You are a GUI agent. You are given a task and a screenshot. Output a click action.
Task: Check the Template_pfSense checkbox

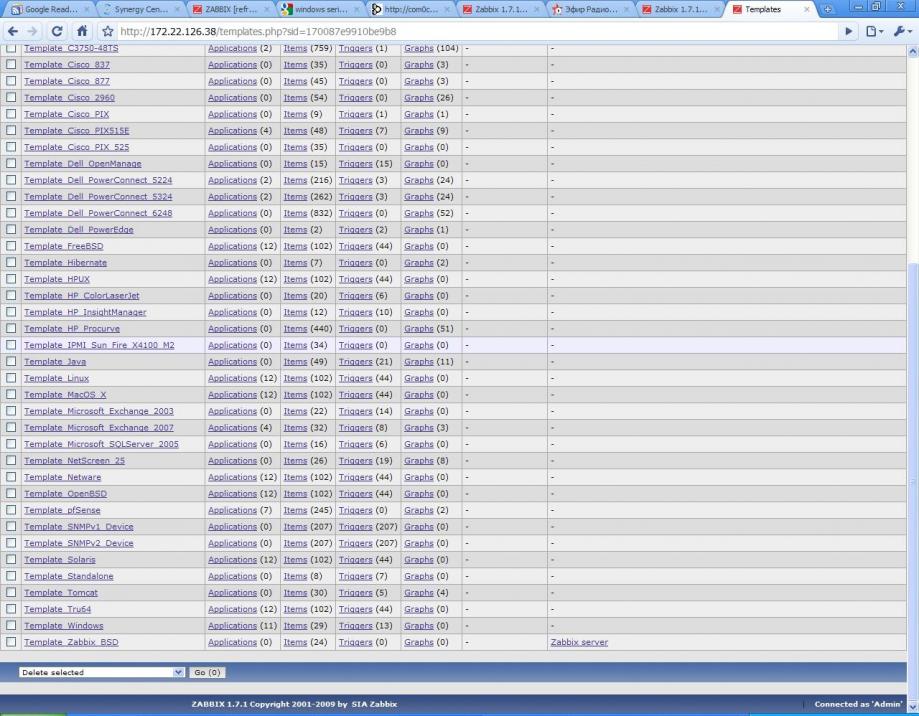(x=11, y=510)
